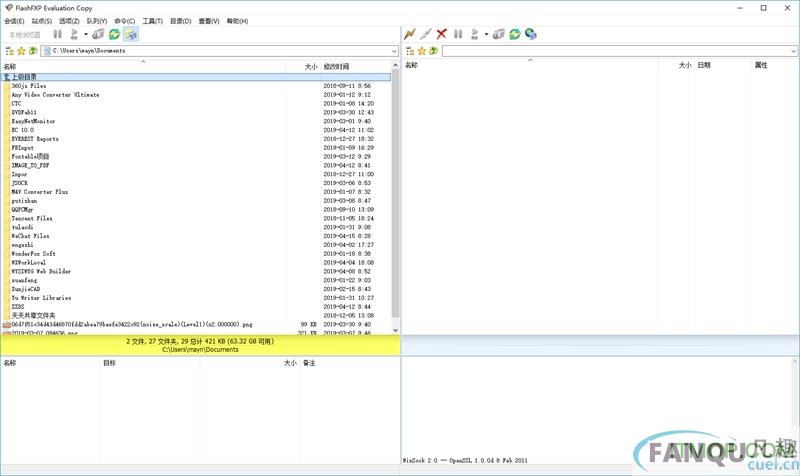The width and height of the screenshot is (800, 476).
Task: Open bookmarks star in right pane
Action: 422,51
